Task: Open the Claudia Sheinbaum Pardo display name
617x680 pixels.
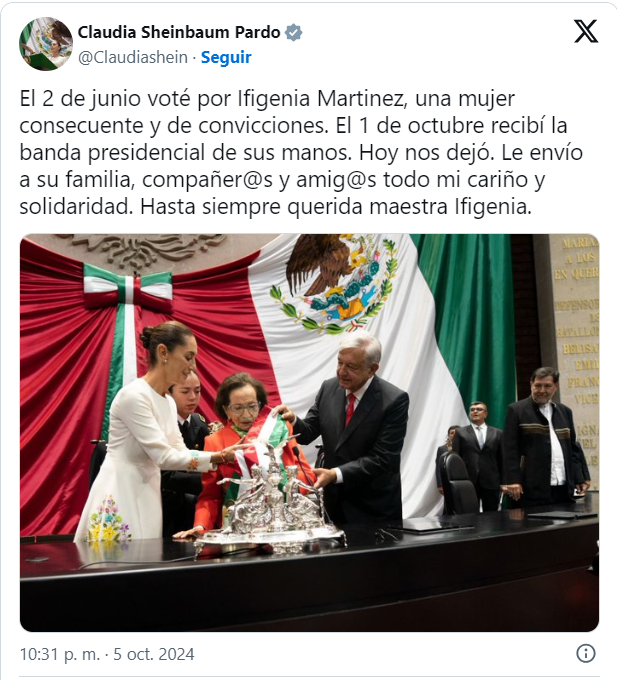Action: point(179,32)
